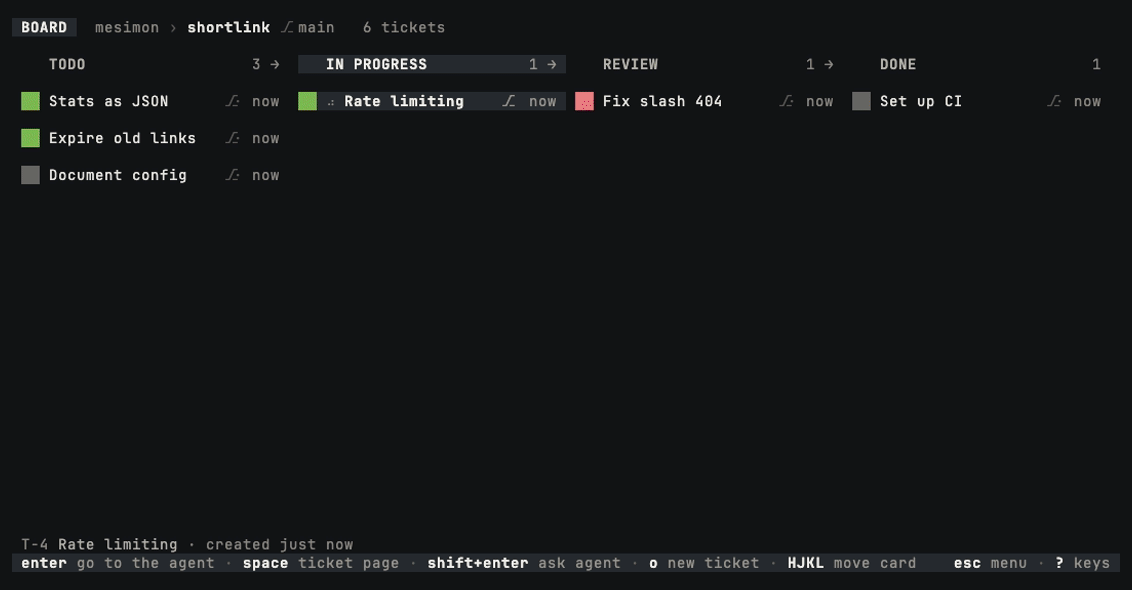Click the red status square beside Fix slash 404
The width and height of the screenshot is (1132, 590).
pos(584,101)
